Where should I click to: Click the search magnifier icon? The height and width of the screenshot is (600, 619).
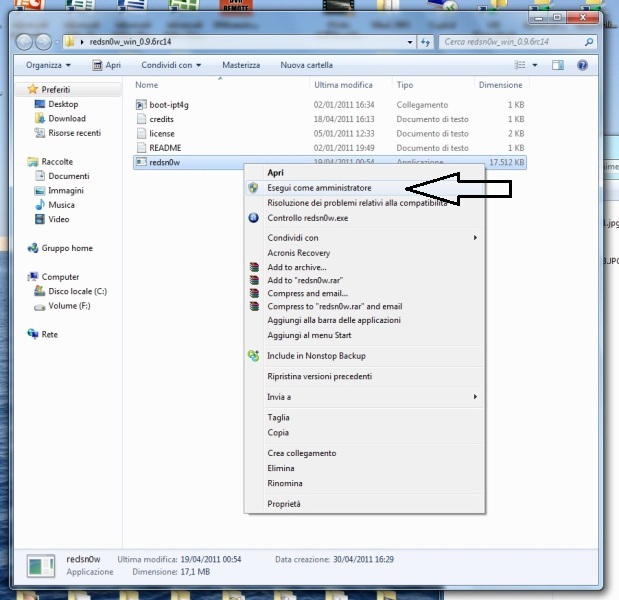tap(589, 42)
